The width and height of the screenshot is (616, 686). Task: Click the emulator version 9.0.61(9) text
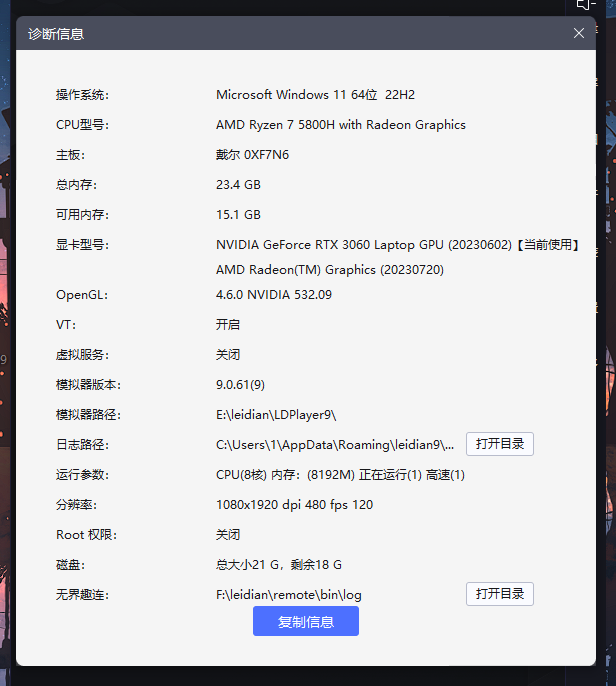click(240, 385)
